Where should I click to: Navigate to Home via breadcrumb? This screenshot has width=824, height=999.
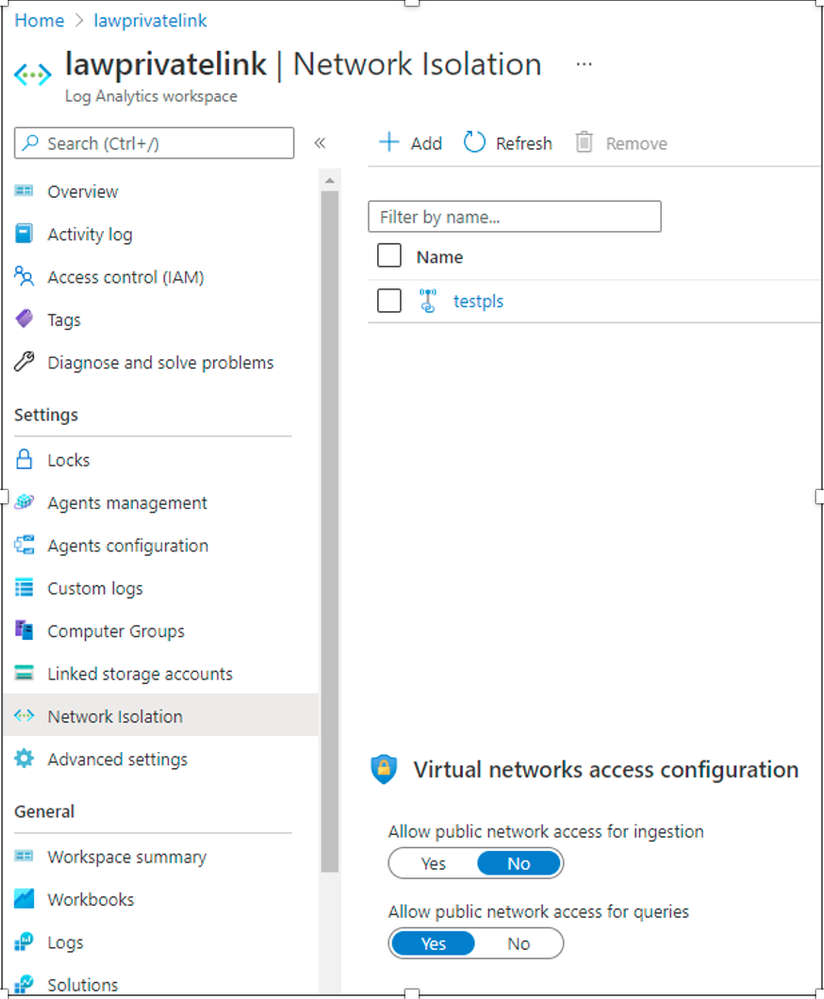pyautogui.click(x=40, y=20)
